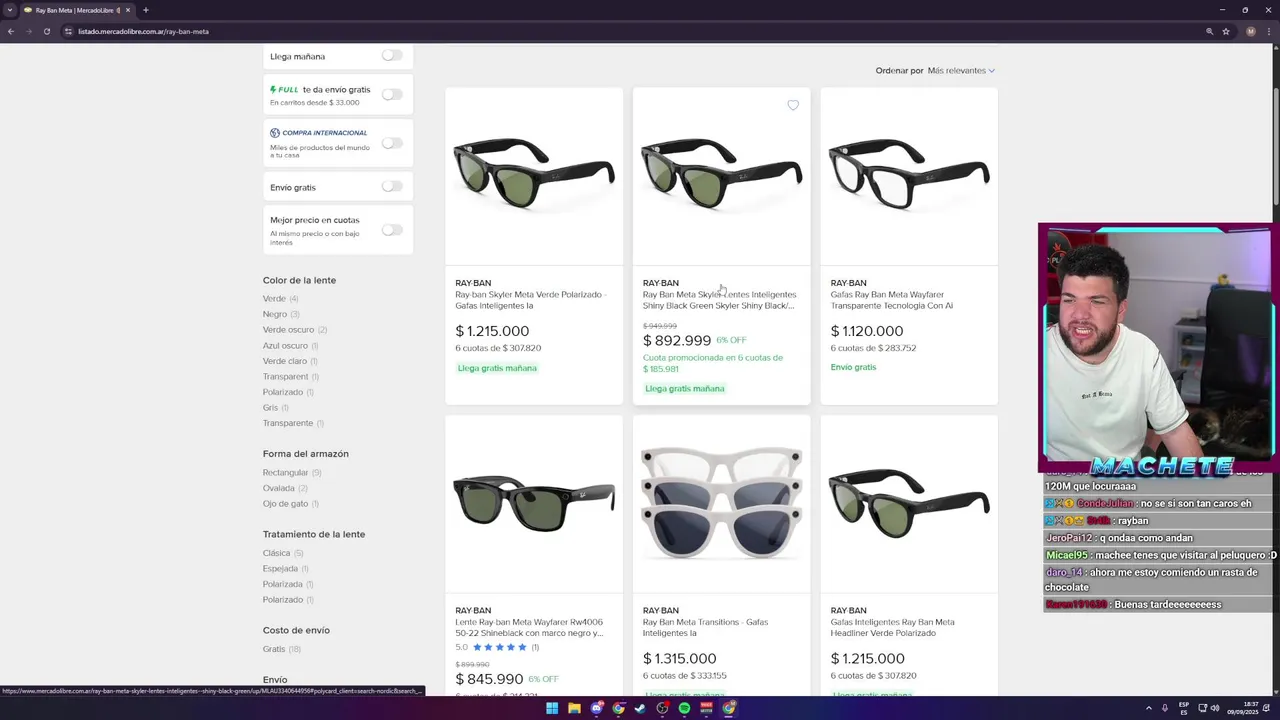The width and height of the screenshot is (1280, 720).
Task: Open Steam from the taskbar
Action: [640, 708]
